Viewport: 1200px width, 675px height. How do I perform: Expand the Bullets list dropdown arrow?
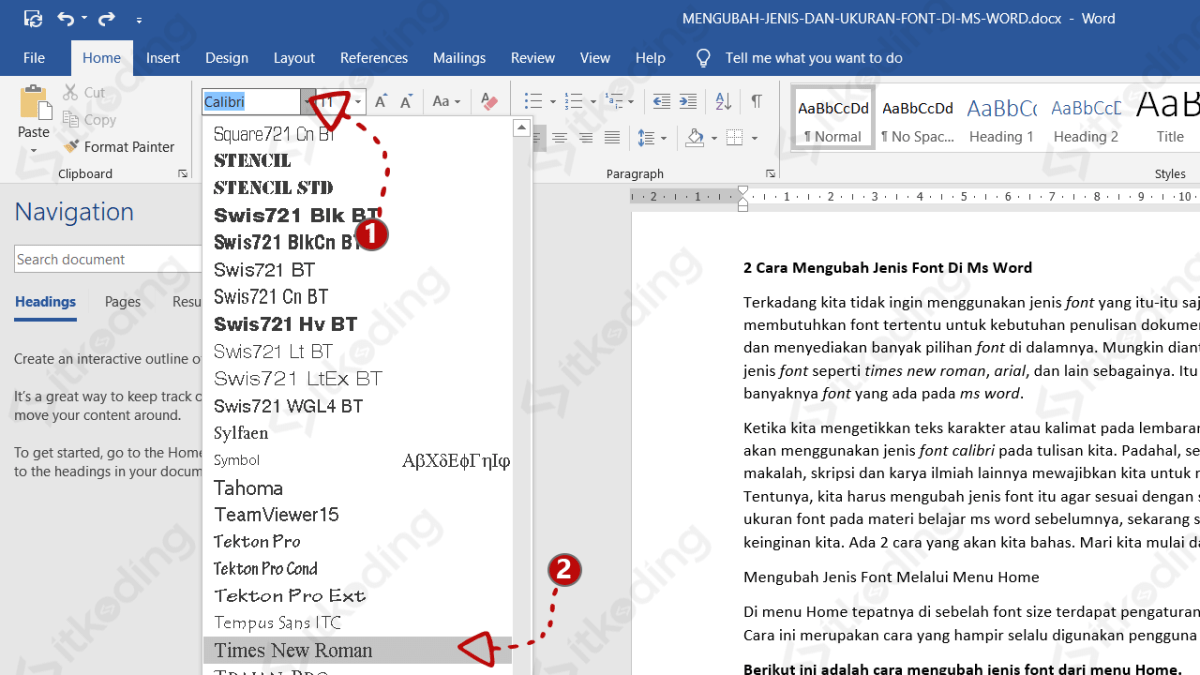(x=551, y=102)
